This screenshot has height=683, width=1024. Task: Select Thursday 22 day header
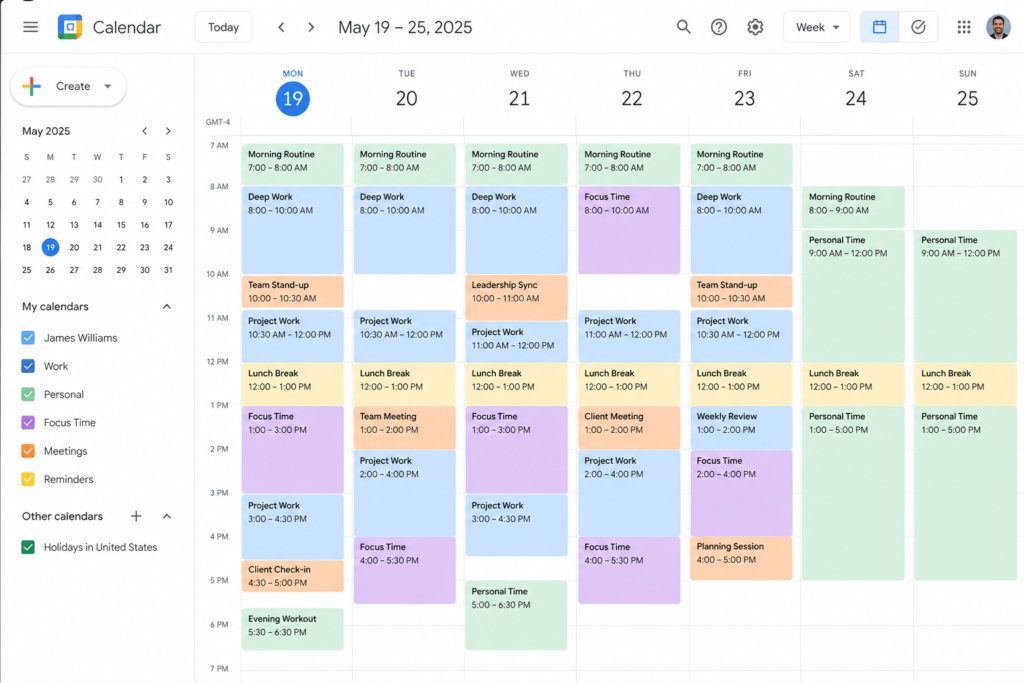[x=632, y=99]
